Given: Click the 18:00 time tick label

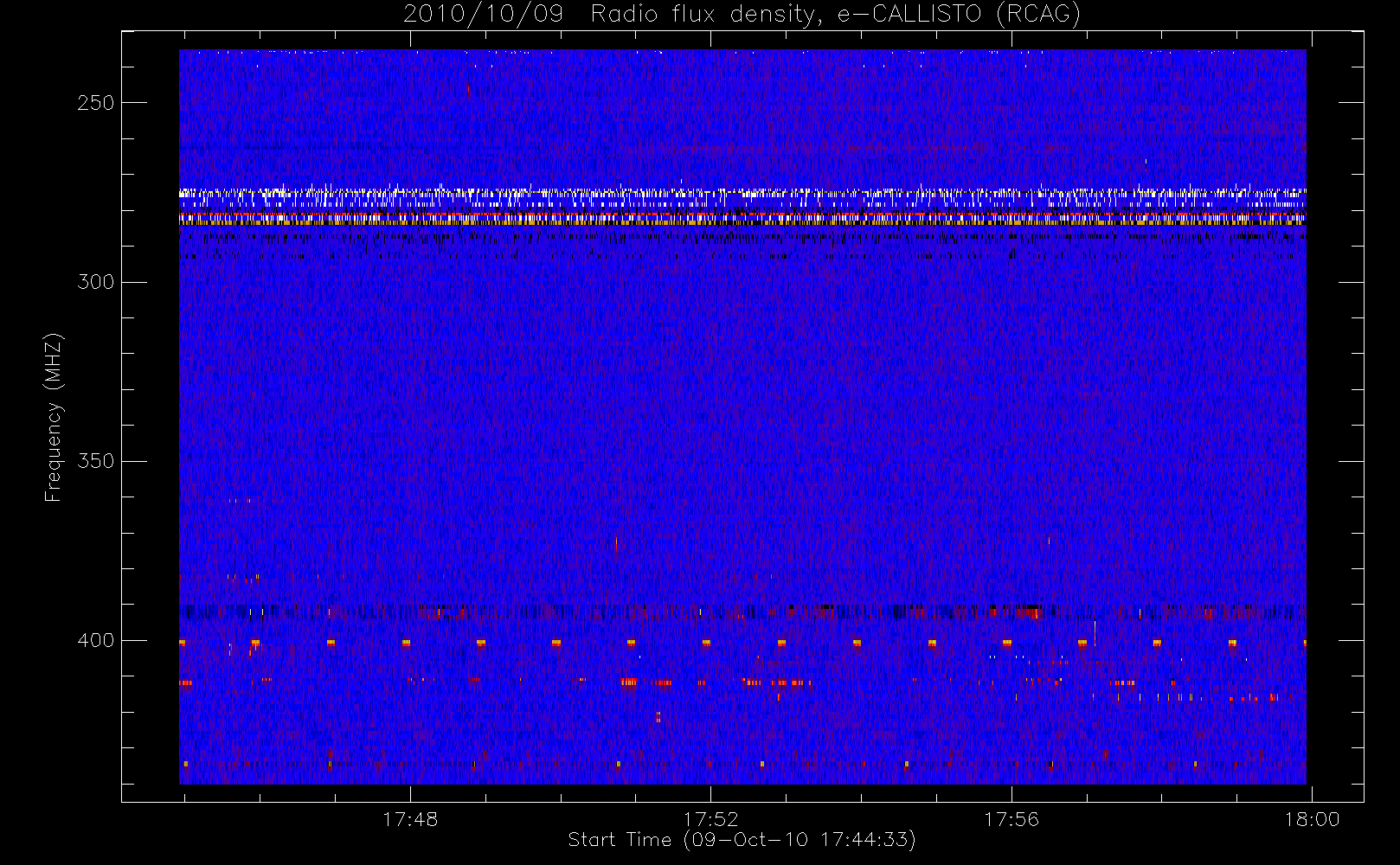Looking at the screenshot, I should [1312, 819].
